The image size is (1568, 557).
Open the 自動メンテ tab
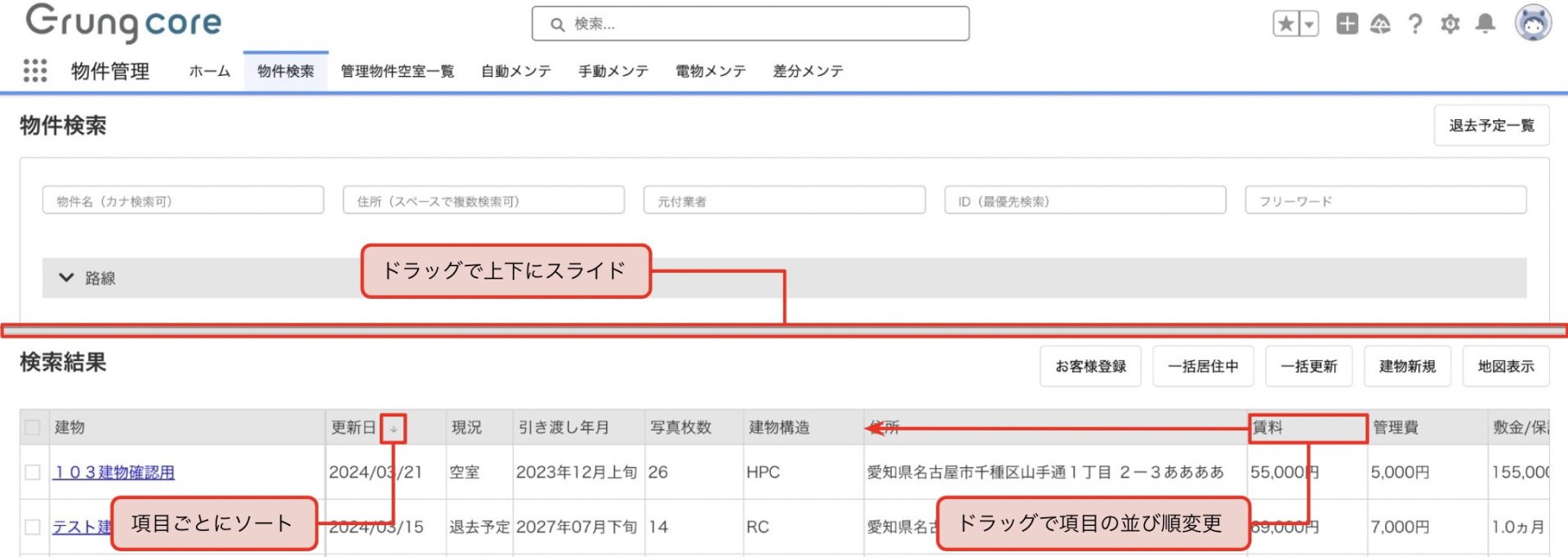click(x=516, y=71)
